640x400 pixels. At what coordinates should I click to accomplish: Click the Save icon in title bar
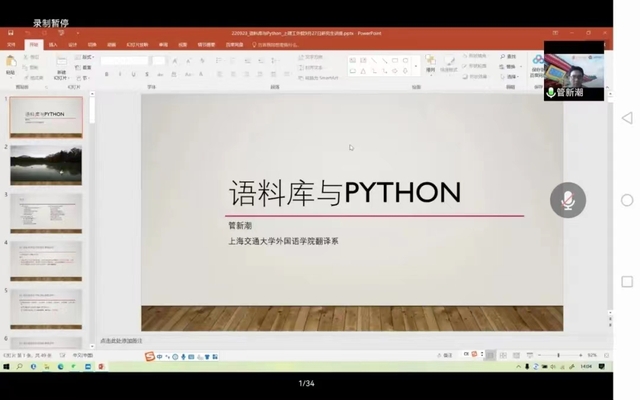[8, 33]
